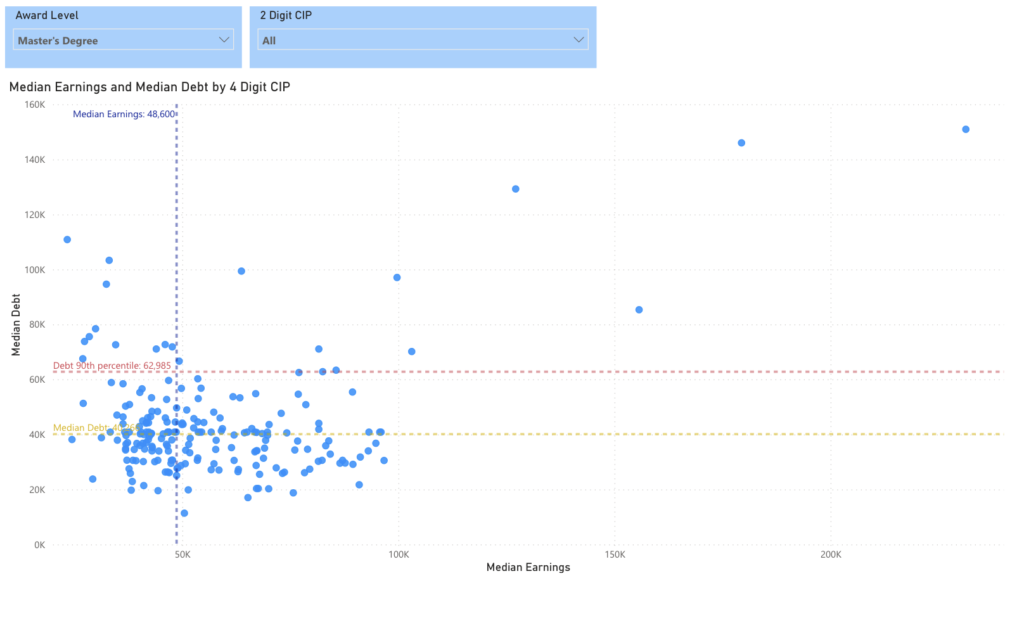Select the topmost far-right outlier data point
Viewport: 1024px width, 640px height.
coord(965,128)
